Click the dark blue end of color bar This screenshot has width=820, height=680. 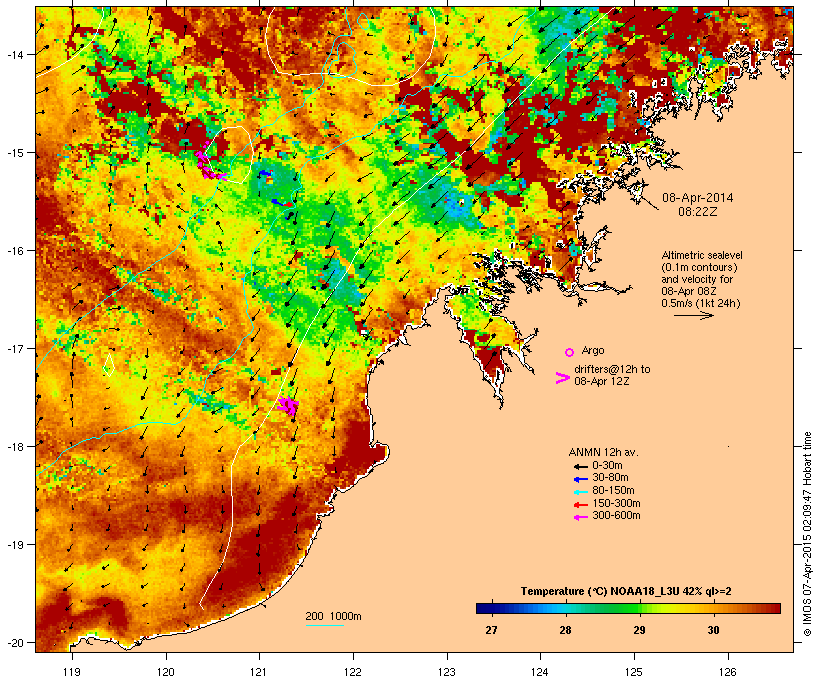[x=481, y=608]
